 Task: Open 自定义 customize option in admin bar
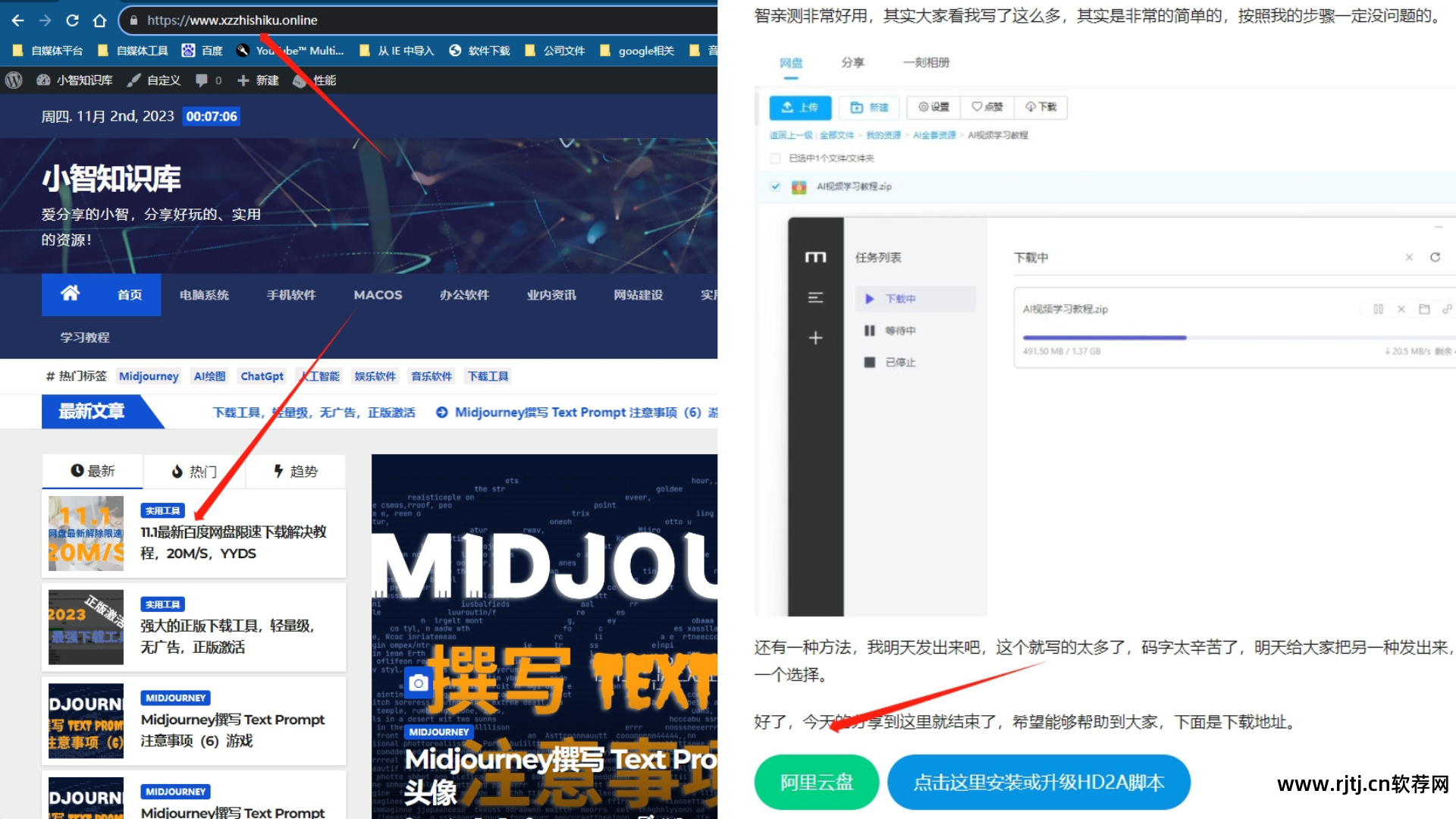click(x=154, y=80)
